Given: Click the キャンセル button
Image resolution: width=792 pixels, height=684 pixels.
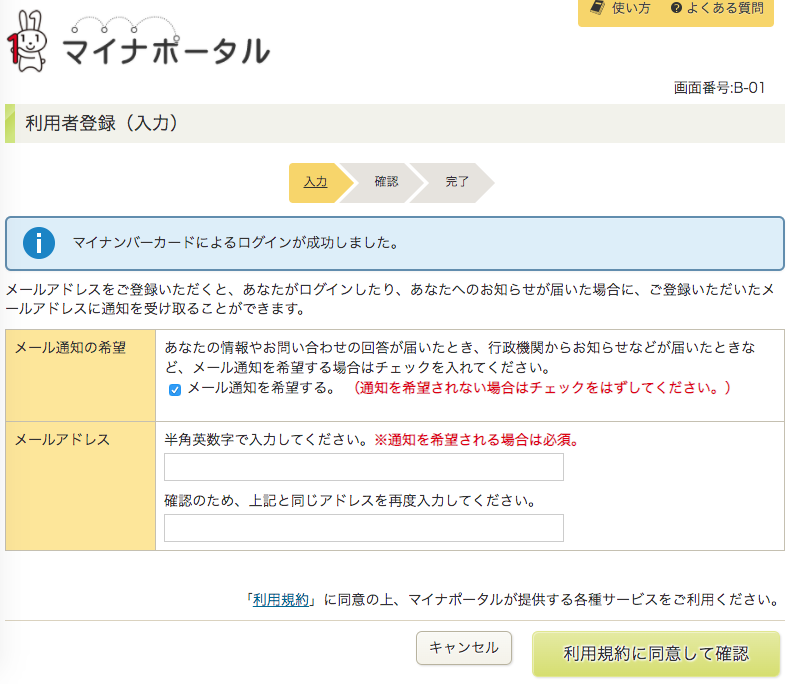Looking at the screenshot, I should (464, 648).
